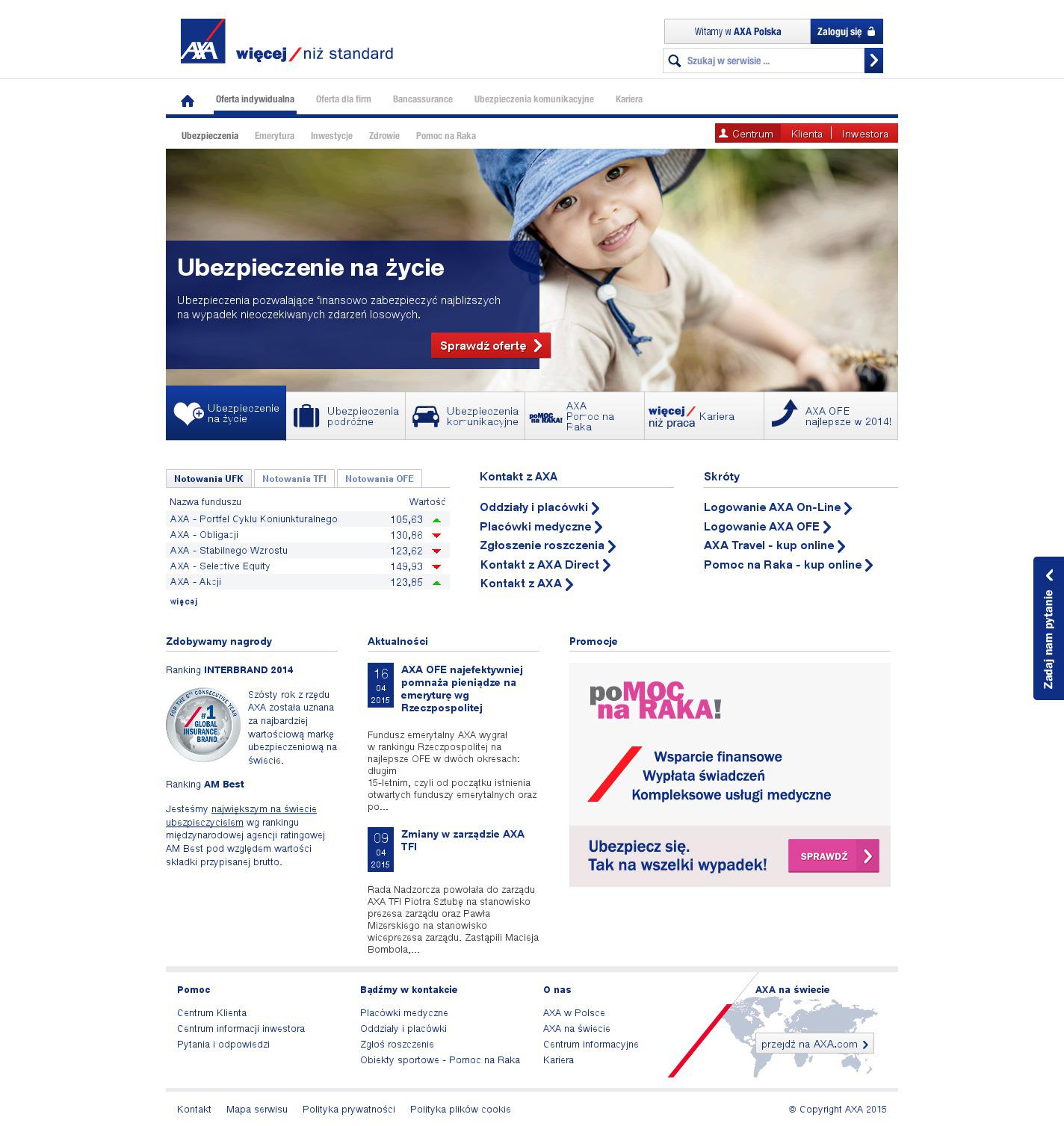This screenshot has width=1064, height=1126.
Task: Open the Inwestora centre tab
Action: pos(864,134)
